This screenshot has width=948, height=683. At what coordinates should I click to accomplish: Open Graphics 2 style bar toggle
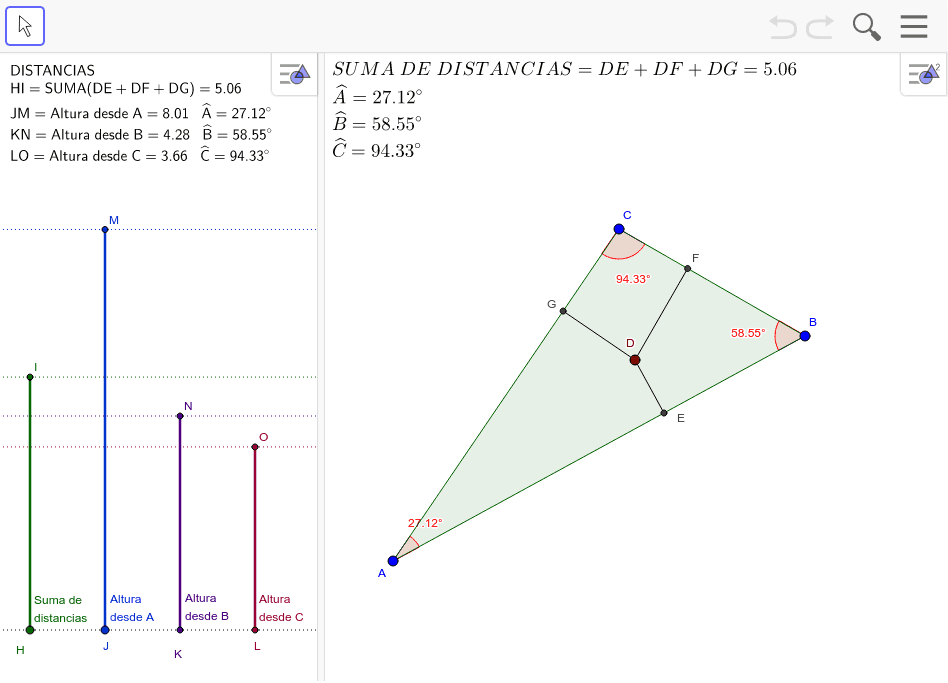coord(924,74)
